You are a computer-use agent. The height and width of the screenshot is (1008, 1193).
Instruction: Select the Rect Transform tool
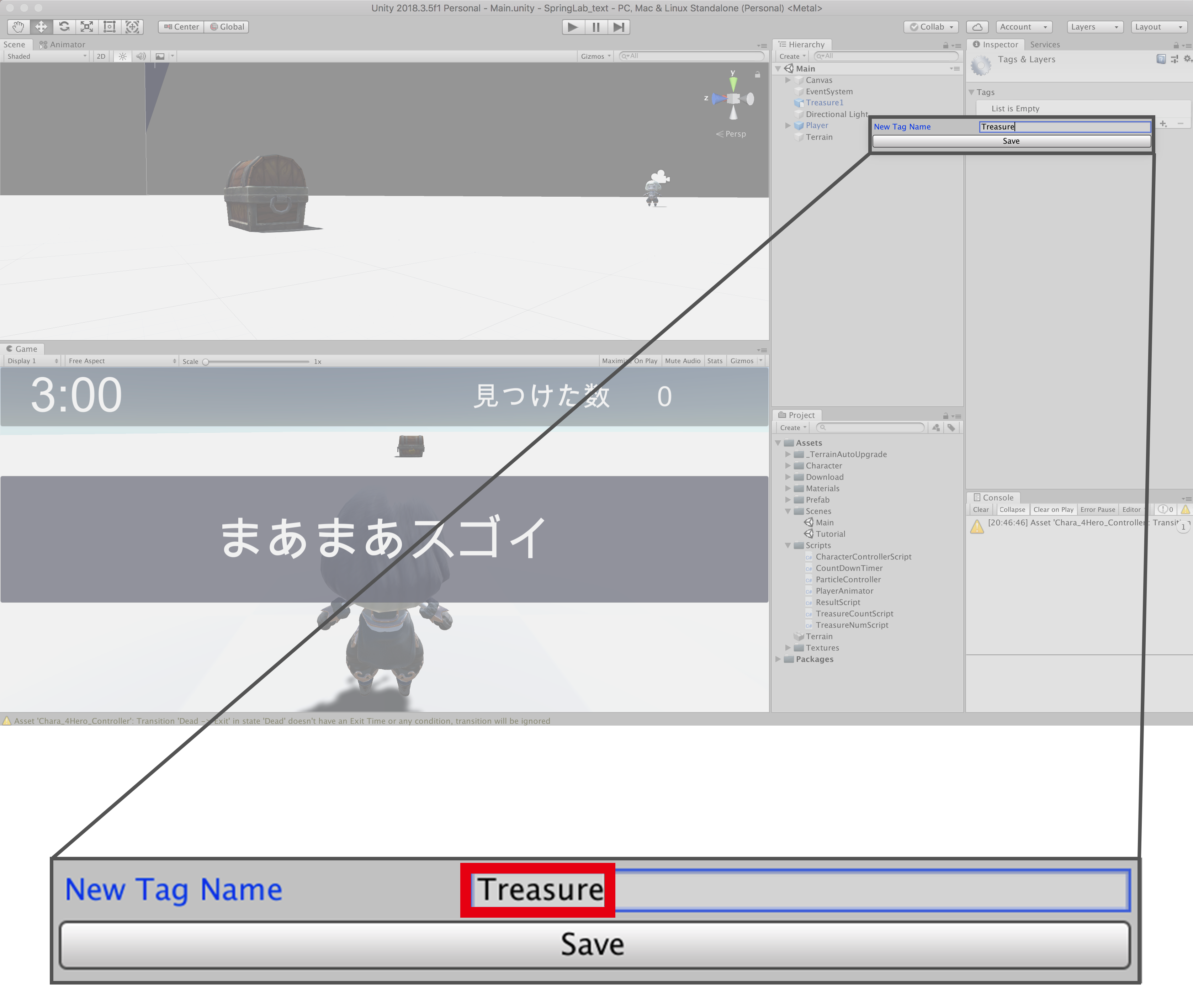[109, 27]
